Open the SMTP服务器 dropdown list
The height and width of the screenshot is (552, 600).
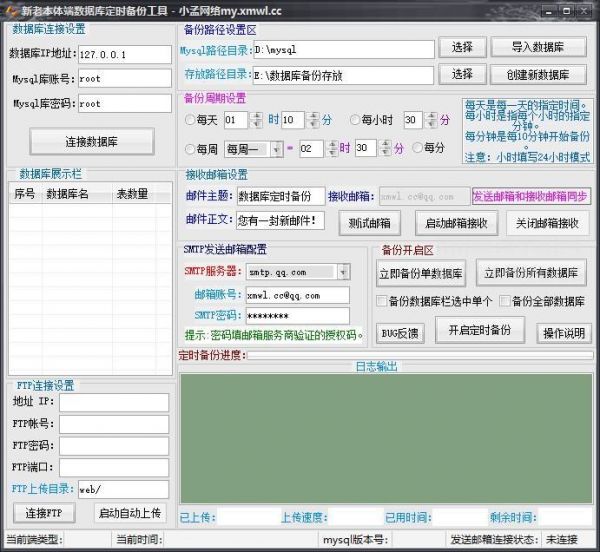click(343, 272)
